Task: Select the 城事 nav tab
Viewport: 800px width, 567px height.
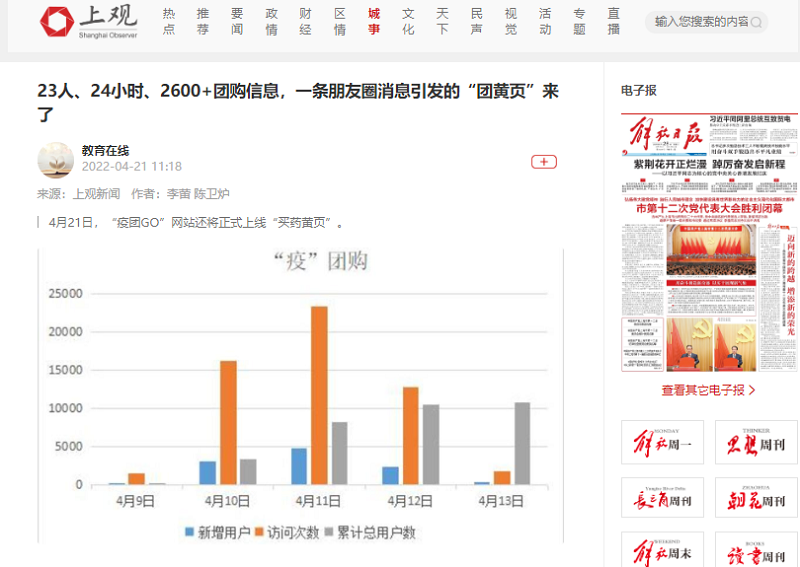Action: point(374,21)
